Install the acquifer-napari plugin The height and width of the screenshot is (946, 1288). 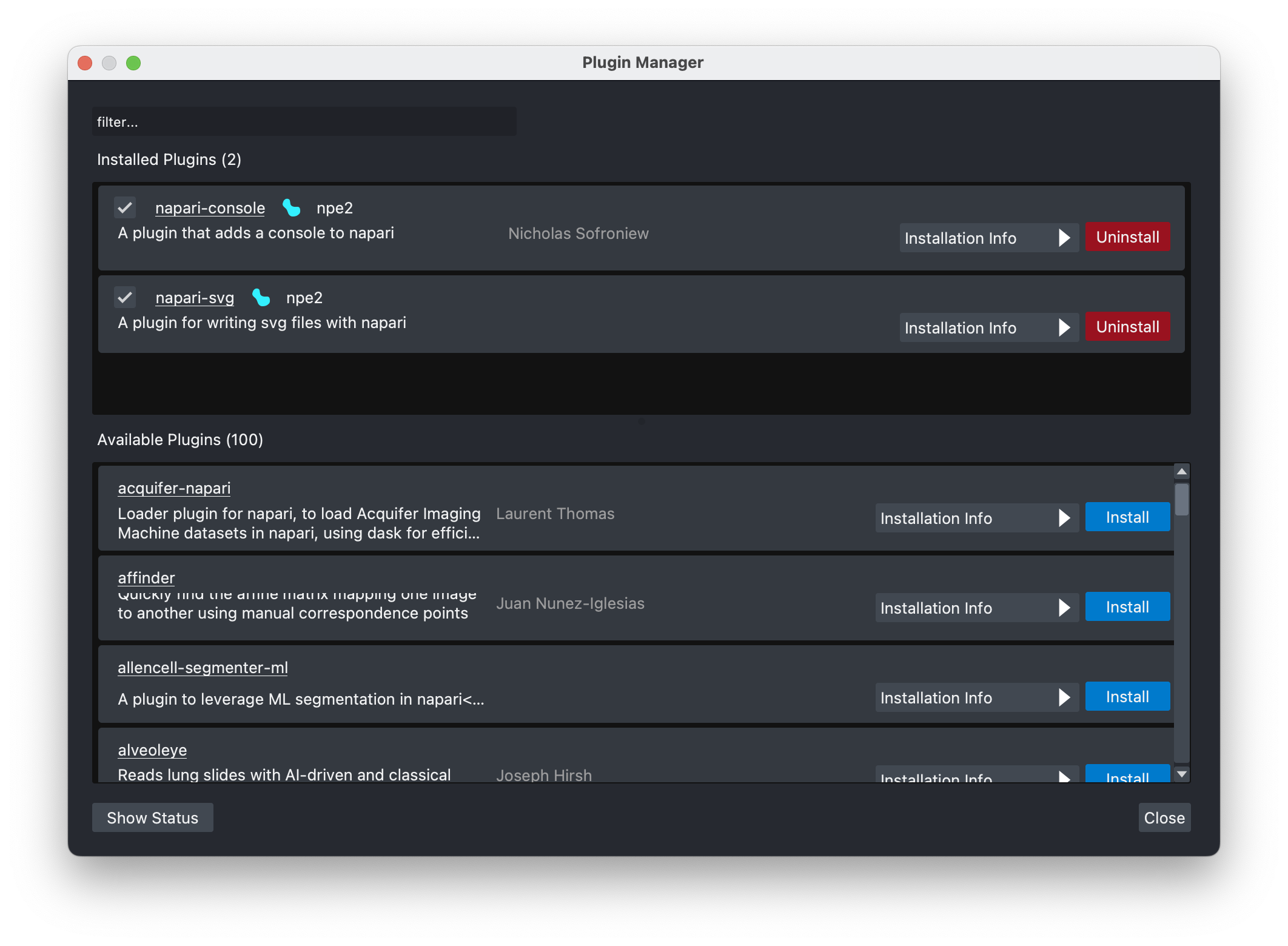1127,517
